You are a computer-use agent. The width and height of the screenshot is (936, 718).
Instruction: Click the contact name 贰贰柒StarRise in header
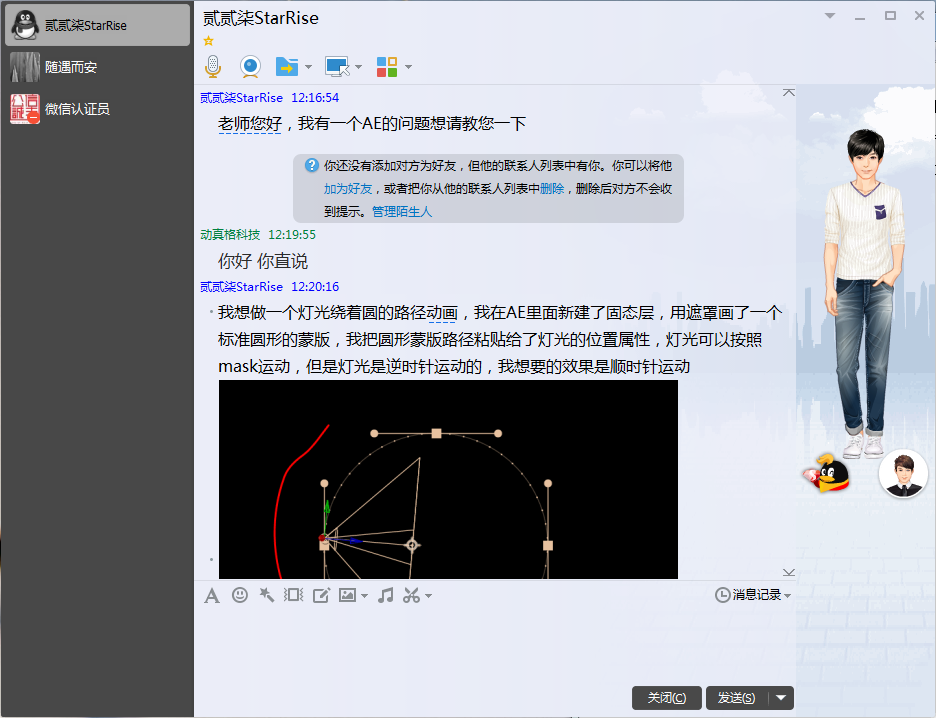click(261, 19)
